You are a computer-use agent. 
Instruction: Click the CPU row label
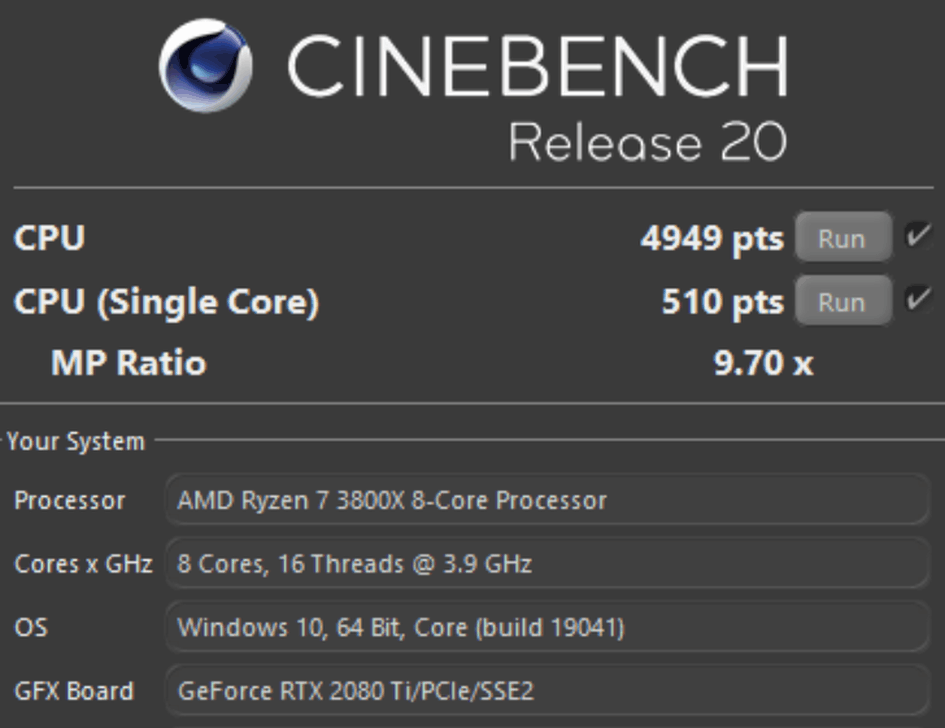tap(49, 237)
